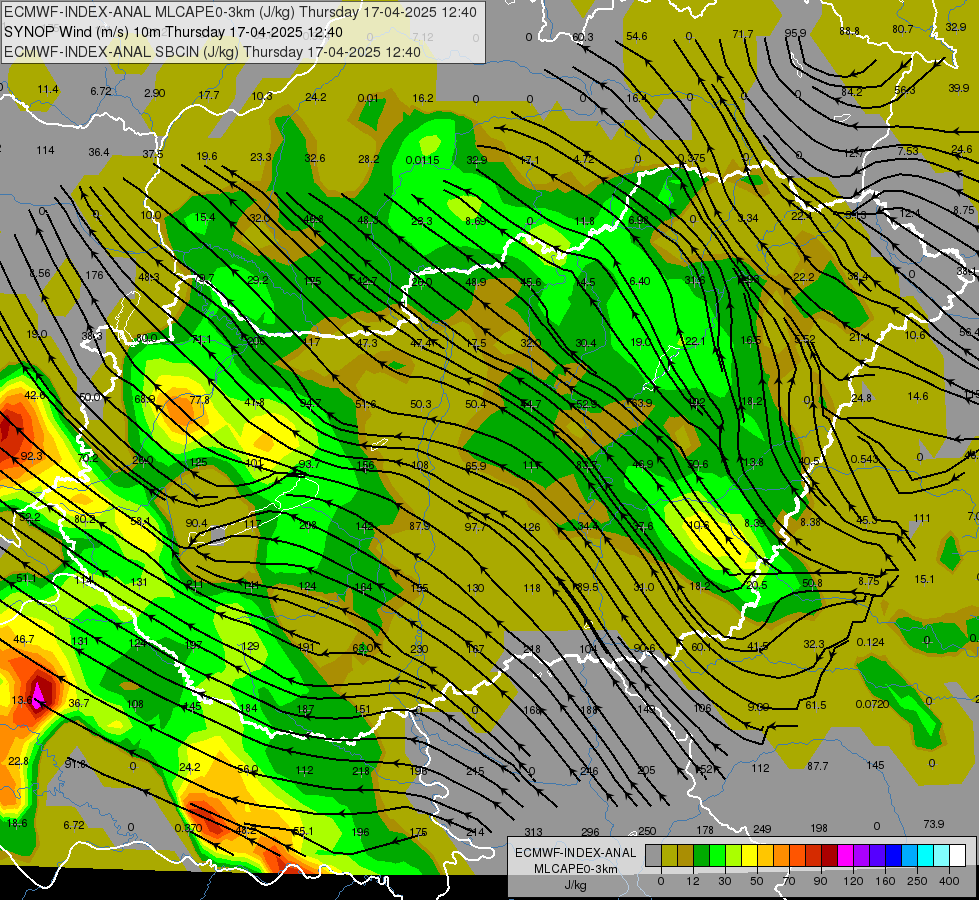Screen dimensions: 979x900
Task: Click the map value '93.7'
Action: tap(309, 464)
